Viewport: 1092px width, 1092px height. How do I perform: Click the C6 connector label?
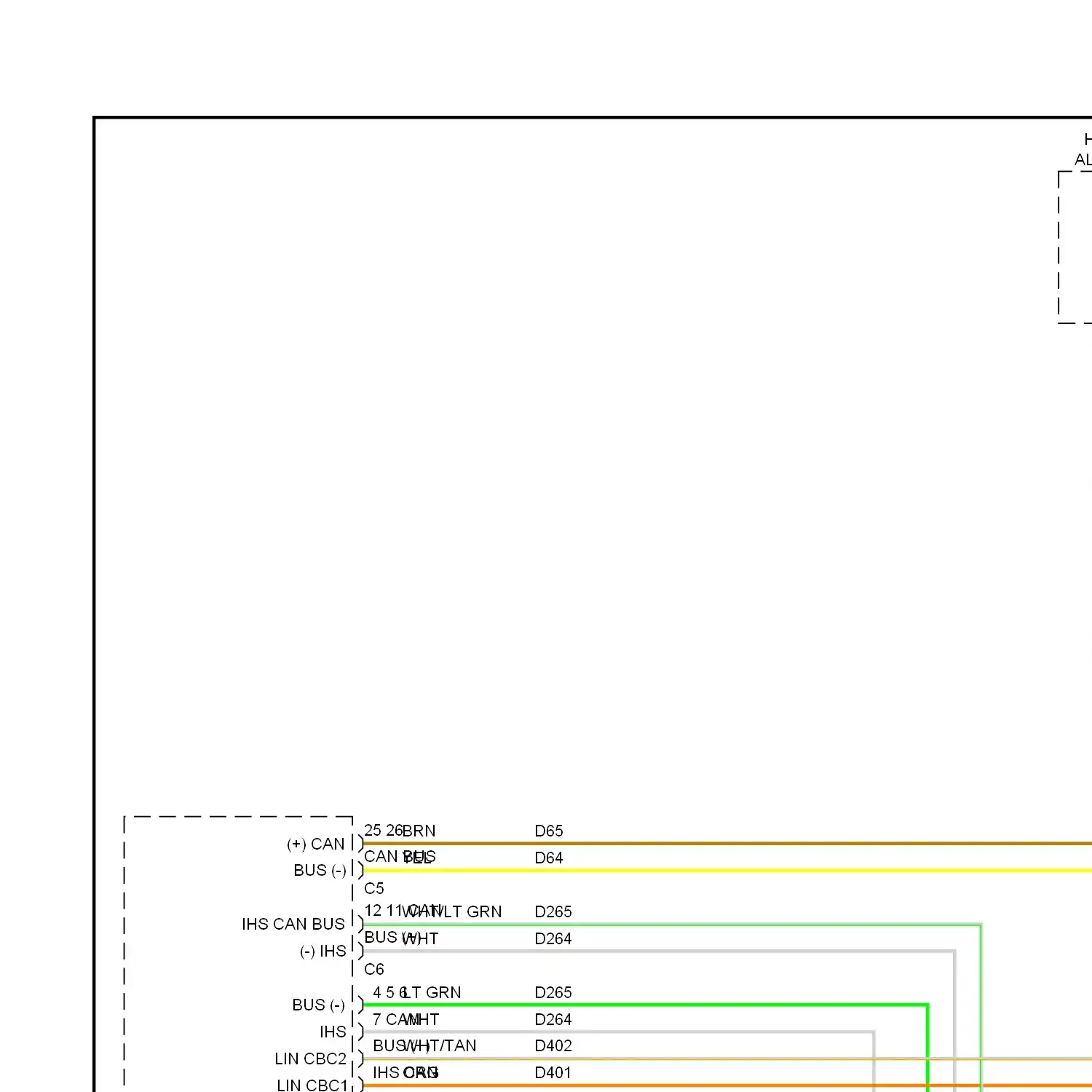[373, 969]
